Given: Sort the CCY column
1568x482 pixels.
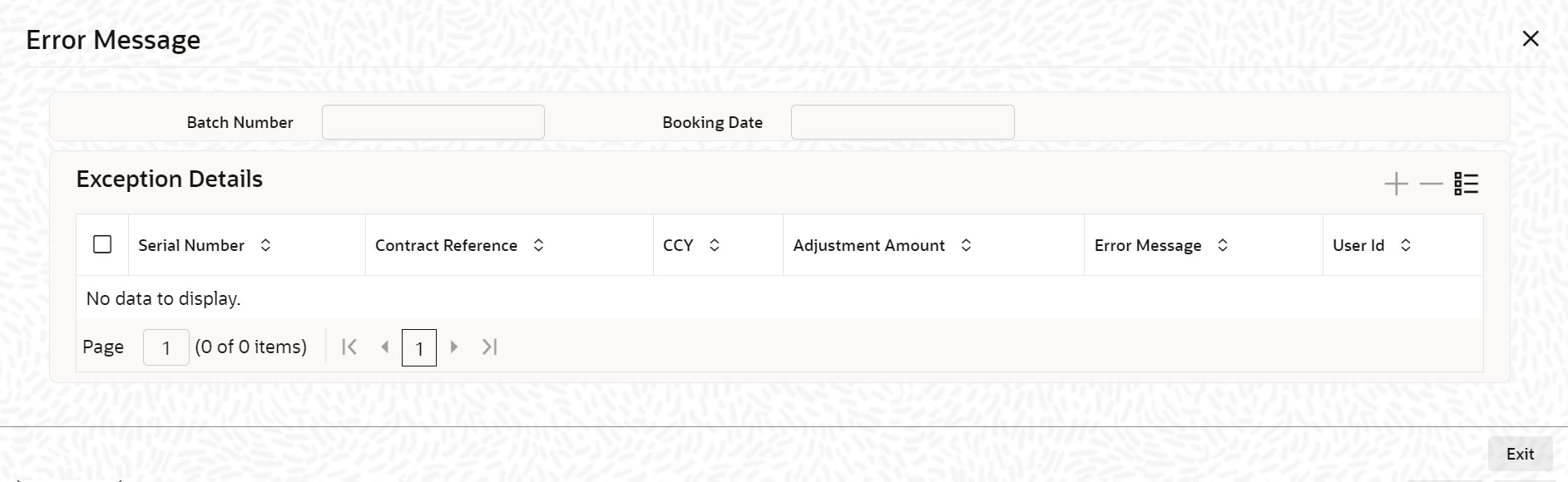Looking at the screenshot, I should click(x=714, y=245).
